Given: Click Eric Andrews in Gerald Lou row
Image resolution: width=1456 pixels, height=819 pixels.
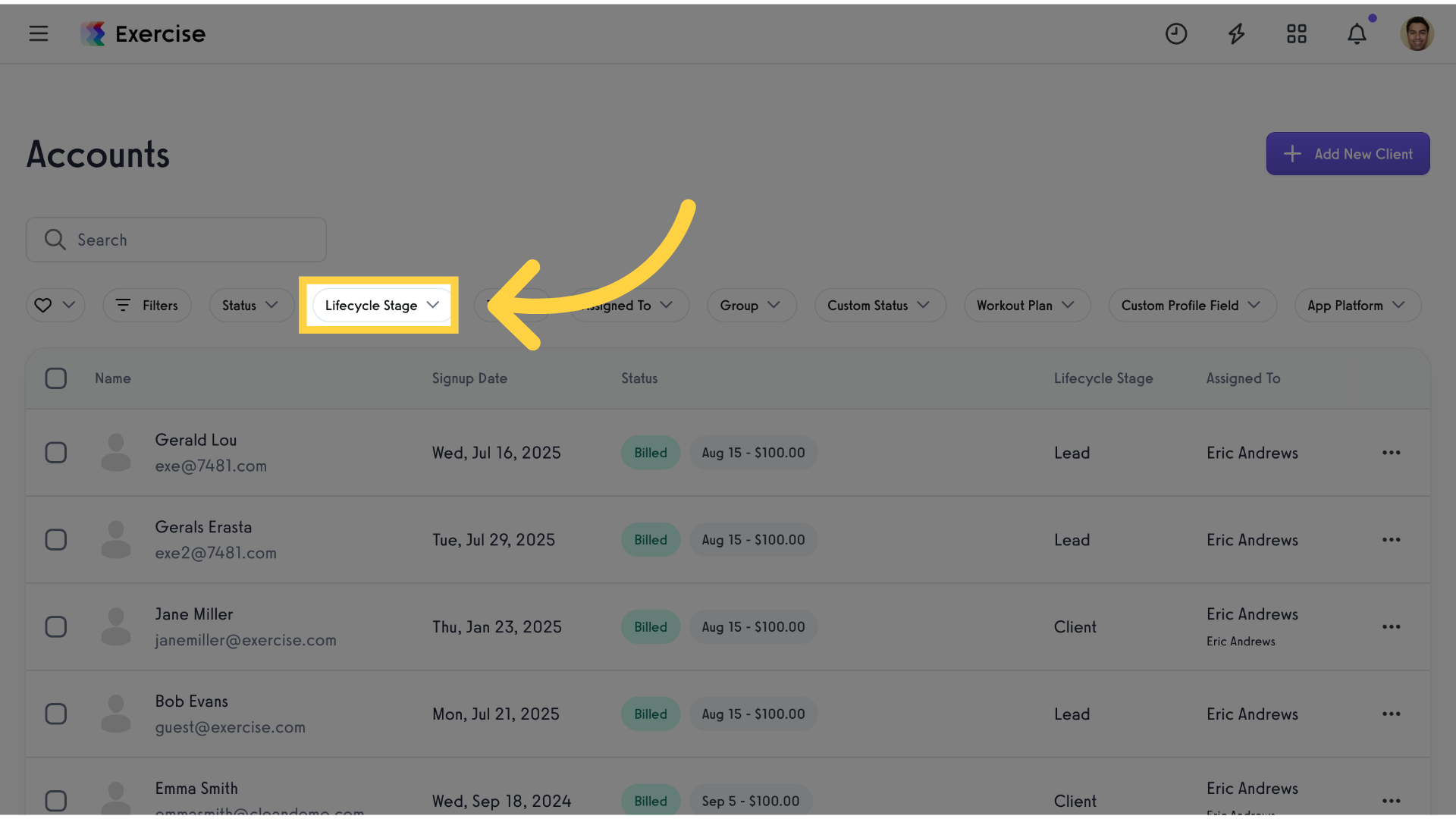Looking at the screenshot, I should [x=1253, y=453].
